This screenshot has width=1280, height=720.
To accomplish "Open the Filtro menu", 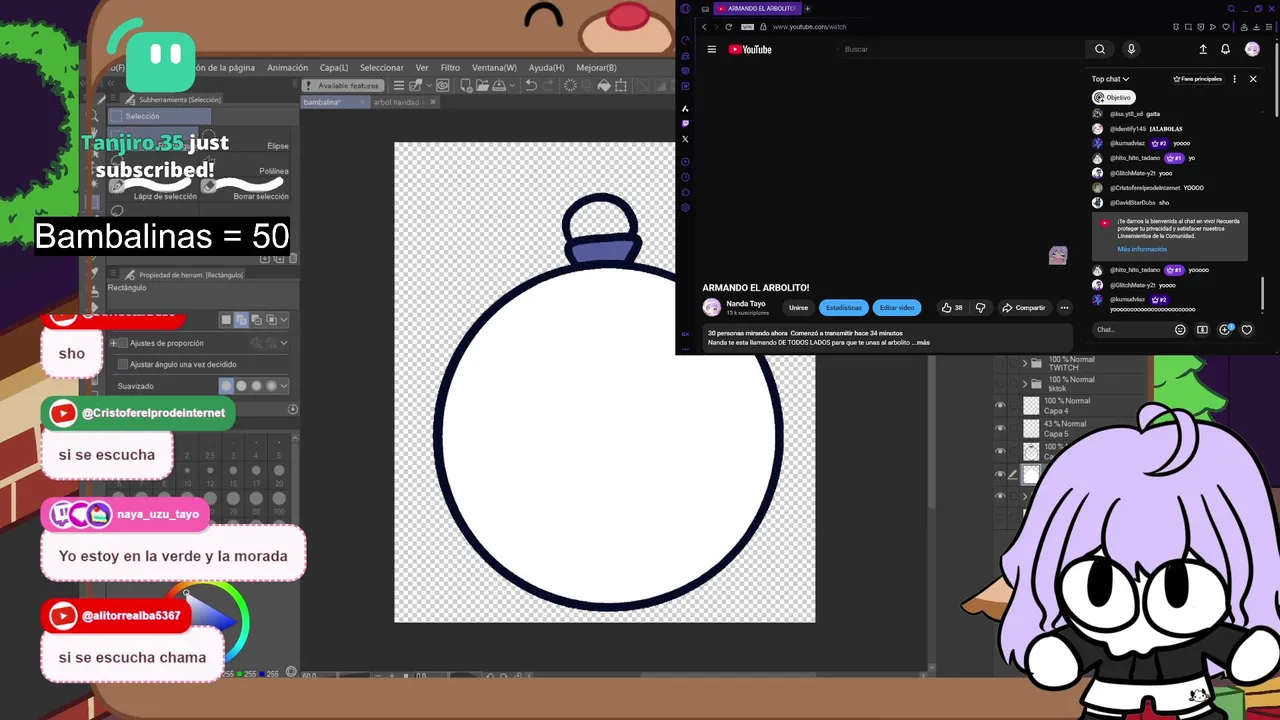I will pyautogui.click(x=450, y=68).
